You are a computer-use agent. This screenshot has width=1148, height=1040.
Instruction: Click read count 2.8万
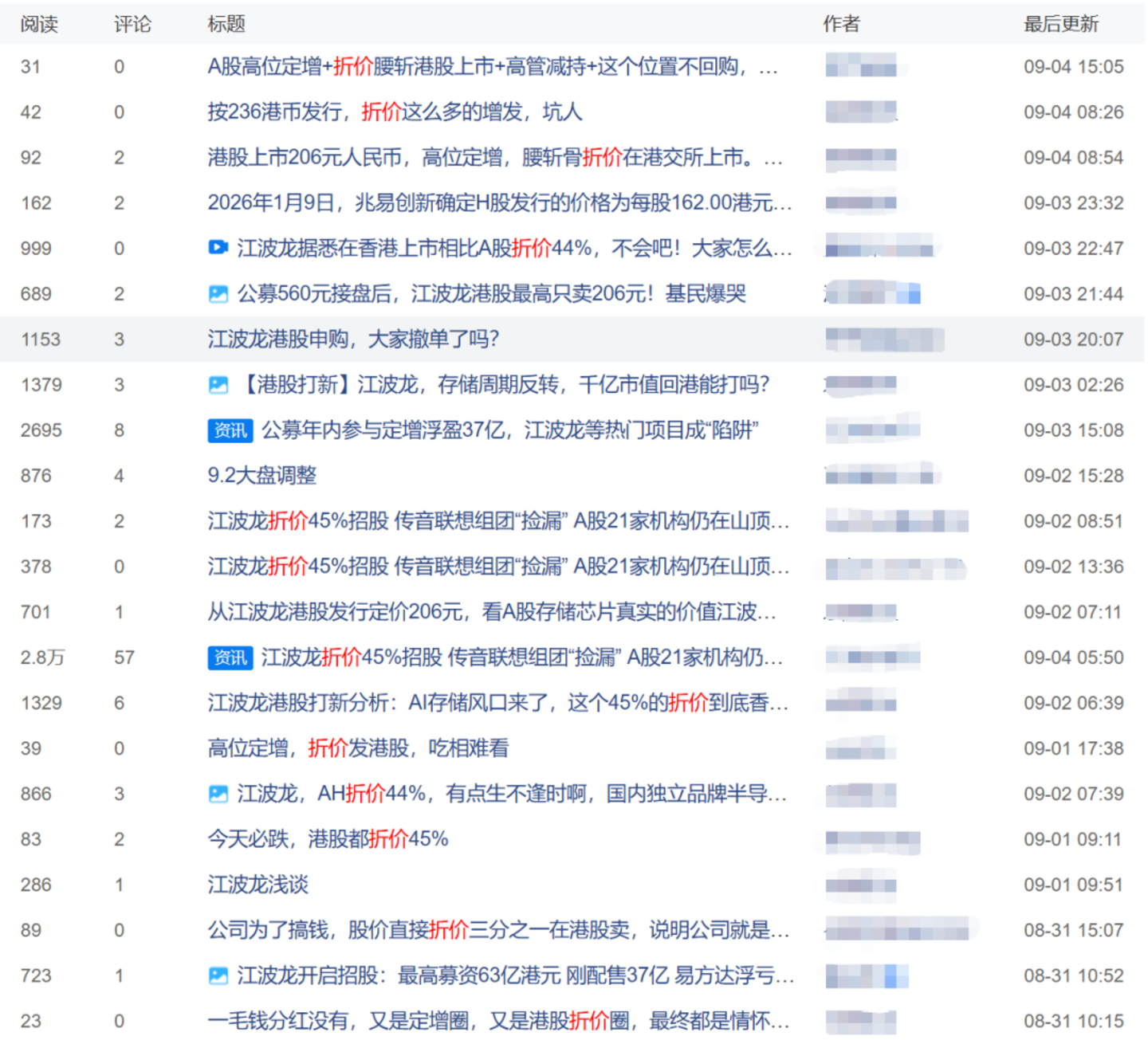tap(42, 657)
